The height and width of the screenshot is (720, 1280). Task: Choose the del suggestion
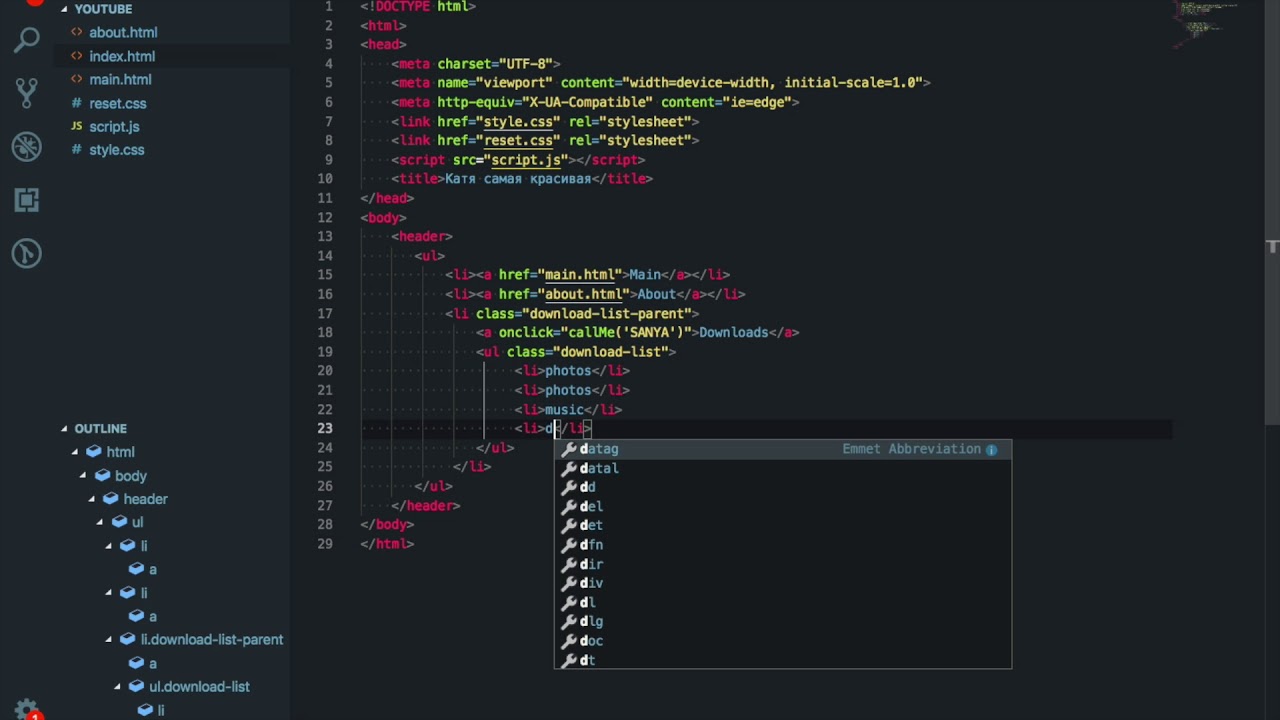pos(783,506)
